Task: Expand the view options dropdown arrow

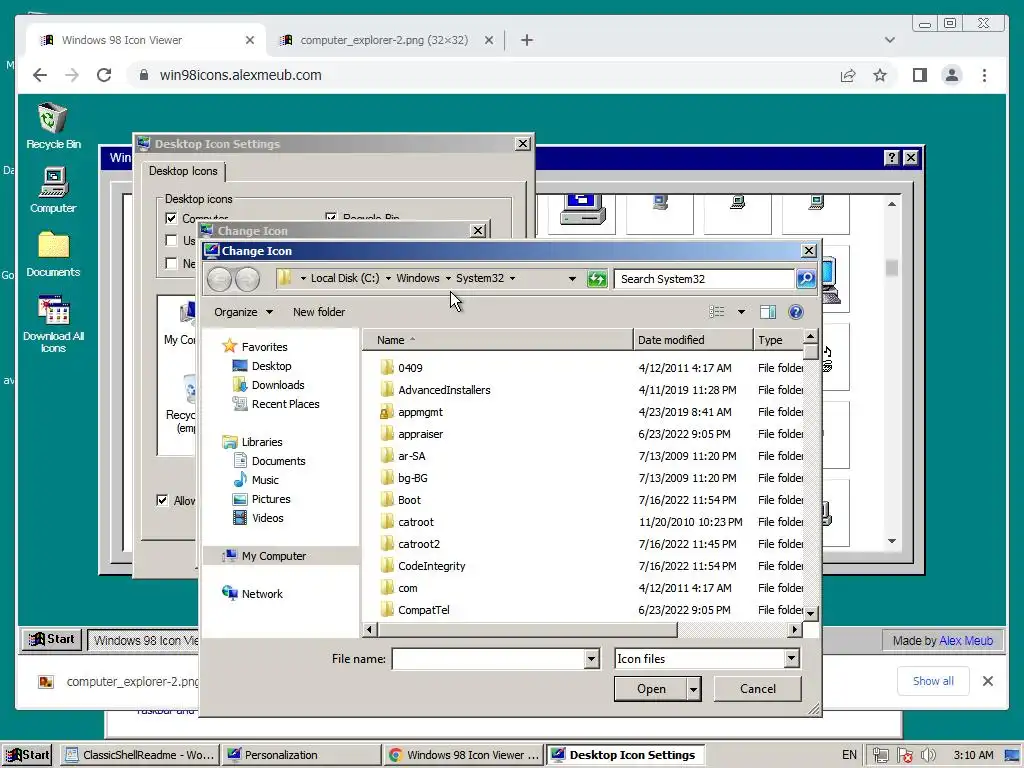Action: (741, 312)
